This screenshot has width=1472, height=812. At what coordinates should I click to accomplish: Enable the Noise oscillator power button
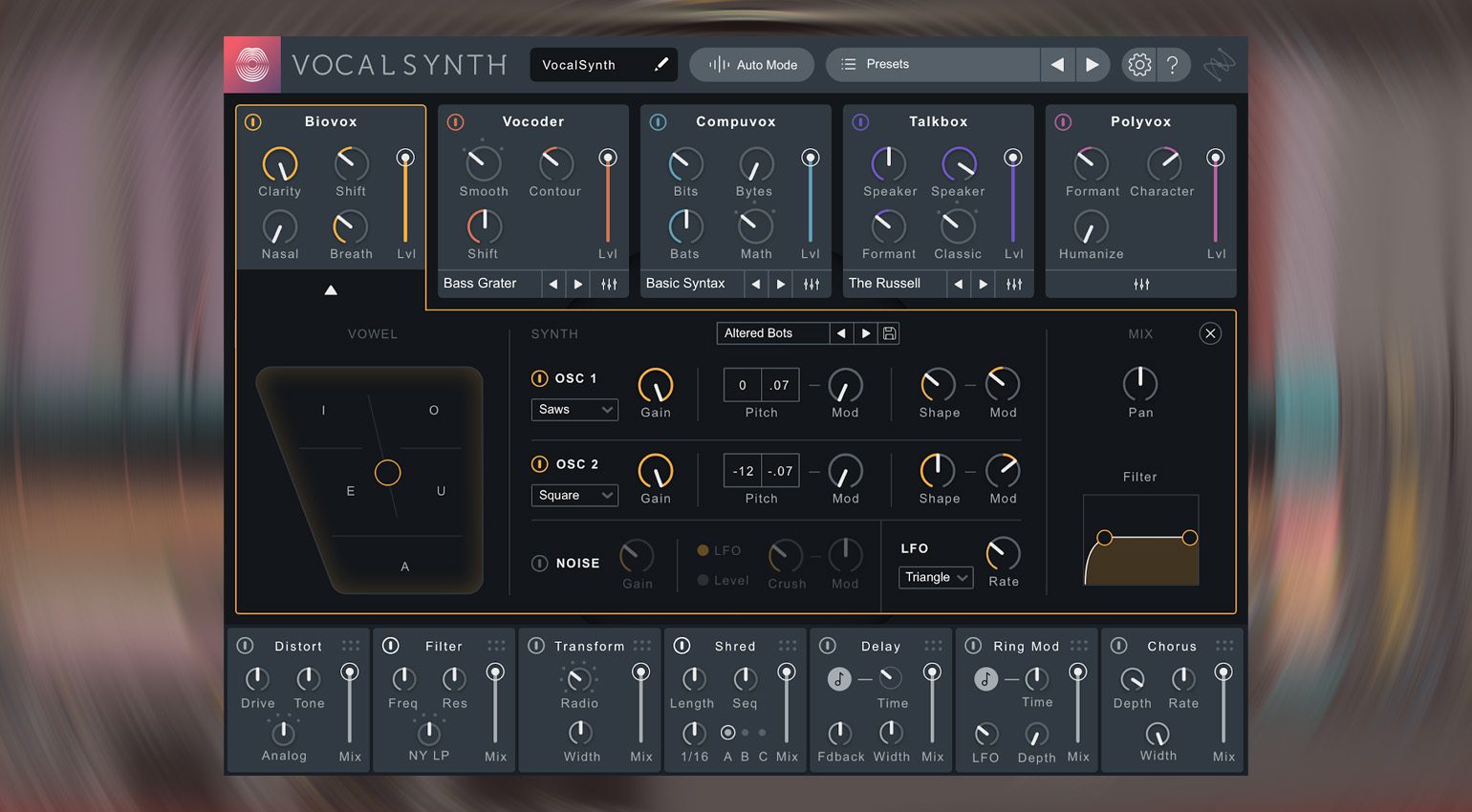[x=539, y=564]
